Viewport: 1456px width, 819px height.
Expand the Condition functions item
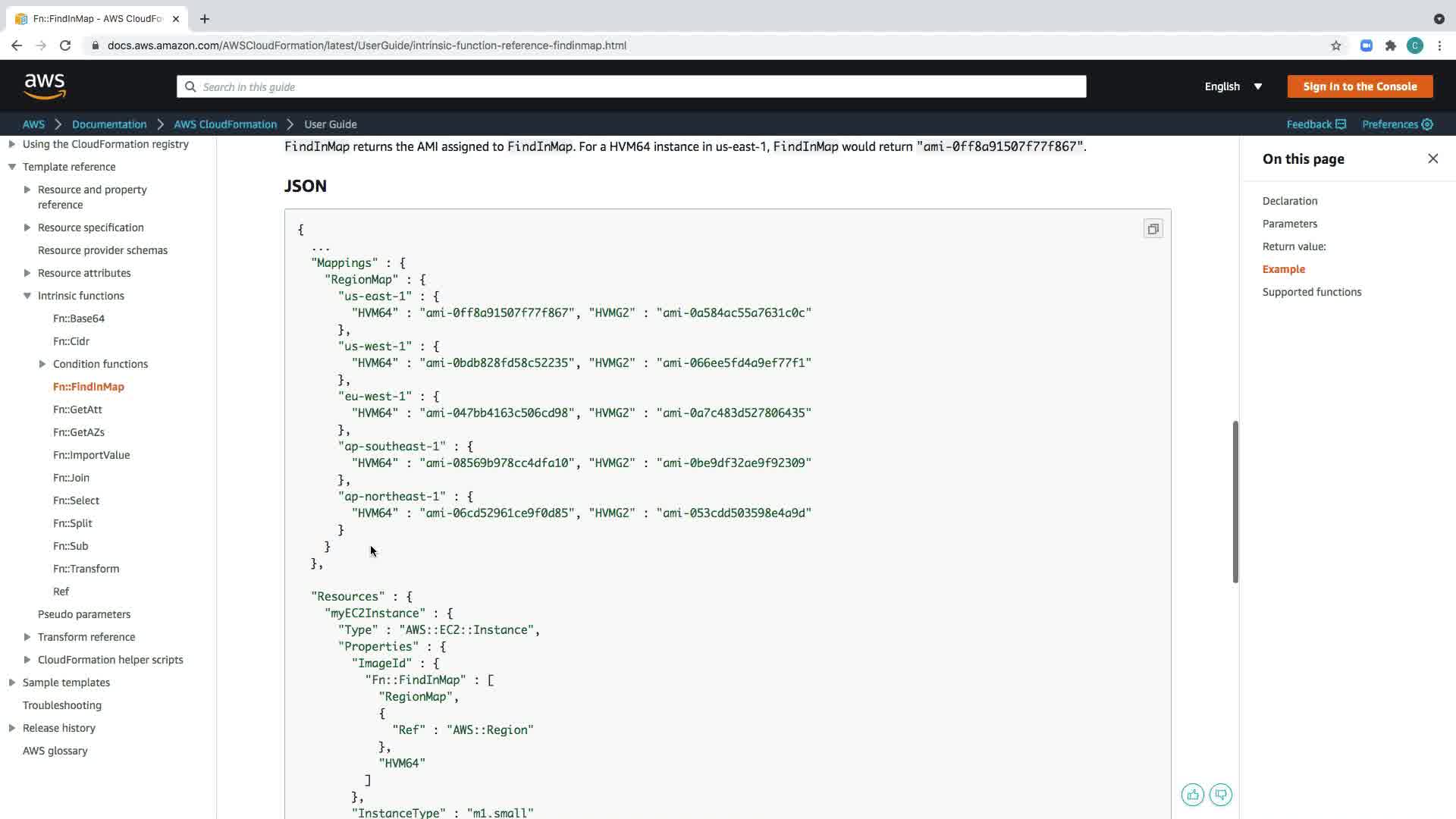42,364
